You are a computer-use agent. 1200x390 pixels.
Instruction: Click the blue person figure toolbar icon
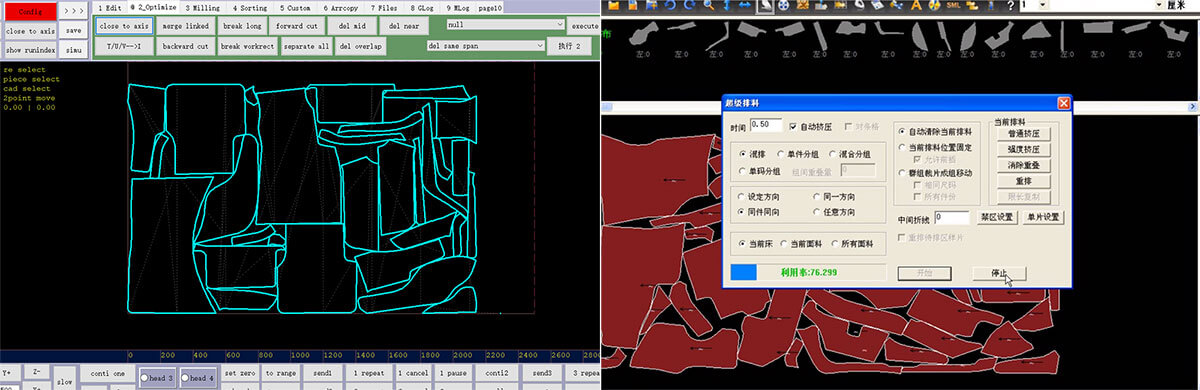pyautogui.click(x=990, y=5)
